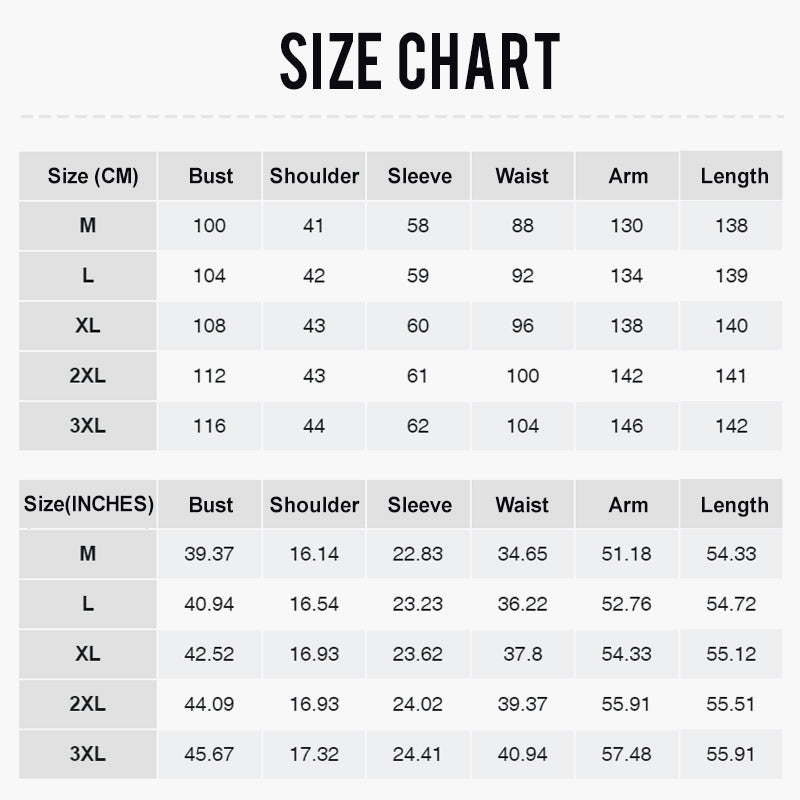800x800 pixels.
Task: Click the Bust column header in CM table
Action: click(210, 176)
